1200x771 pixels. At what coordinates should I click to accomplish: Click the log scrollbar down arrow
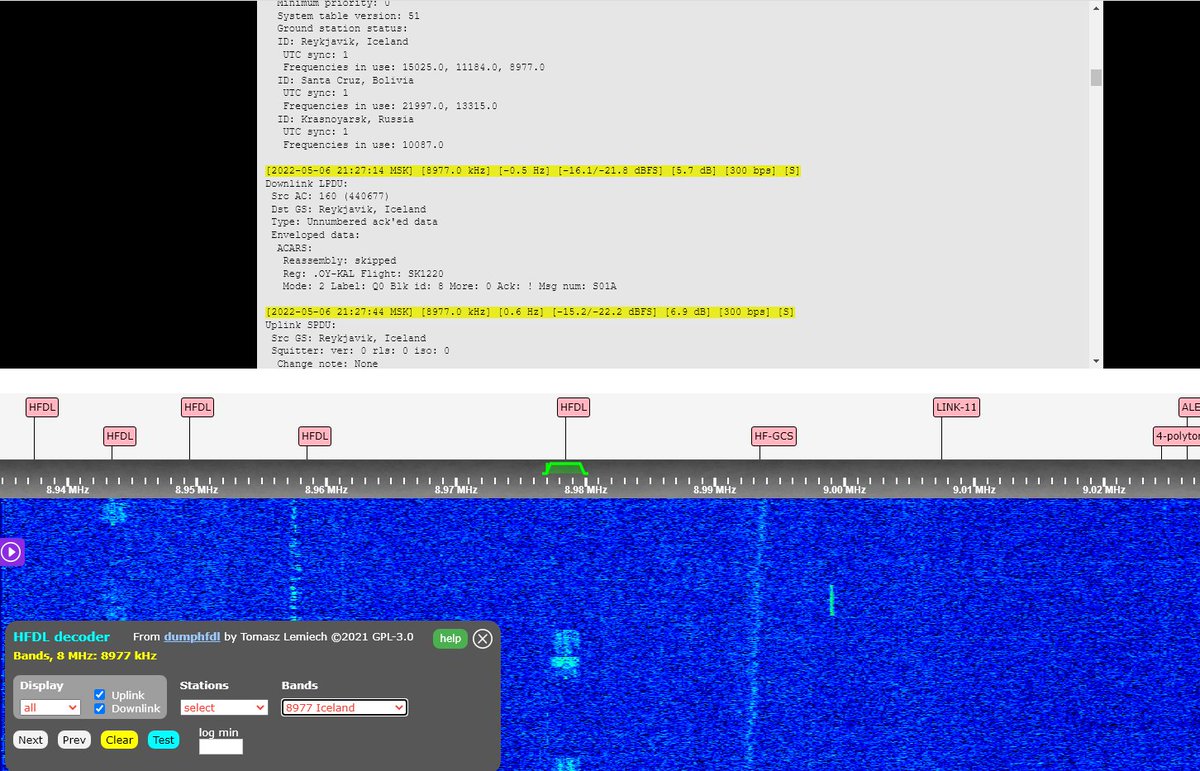coord(1096,360)
